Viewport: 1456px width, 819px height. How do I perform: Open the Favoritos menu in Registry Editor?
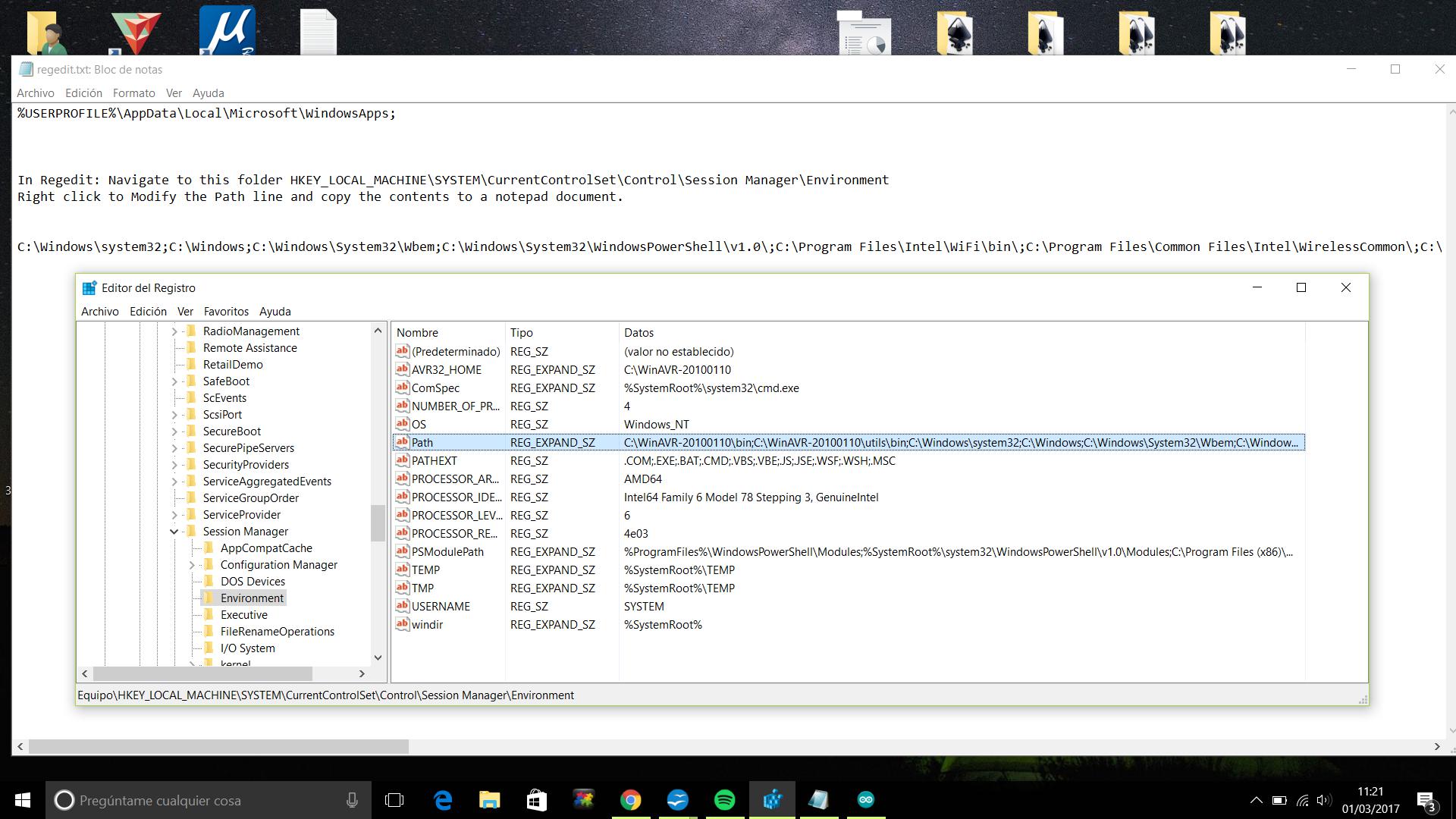[x=226, y=312]
